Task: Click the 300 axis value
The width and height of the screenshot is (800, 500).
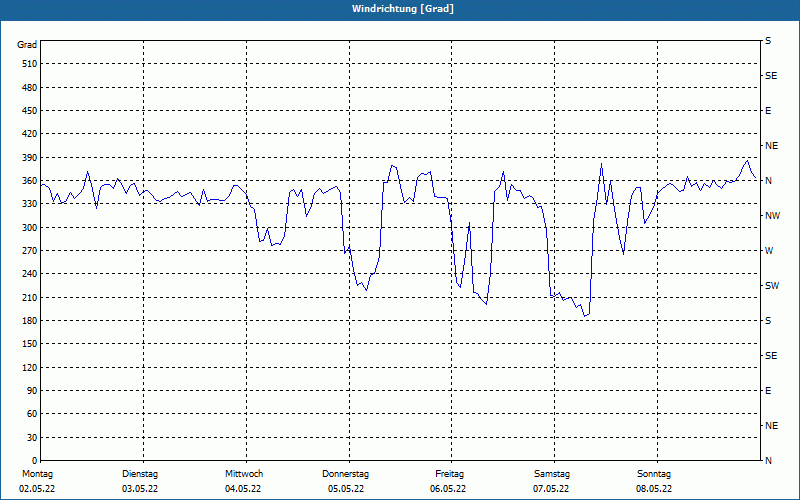Action: (30, 228)
